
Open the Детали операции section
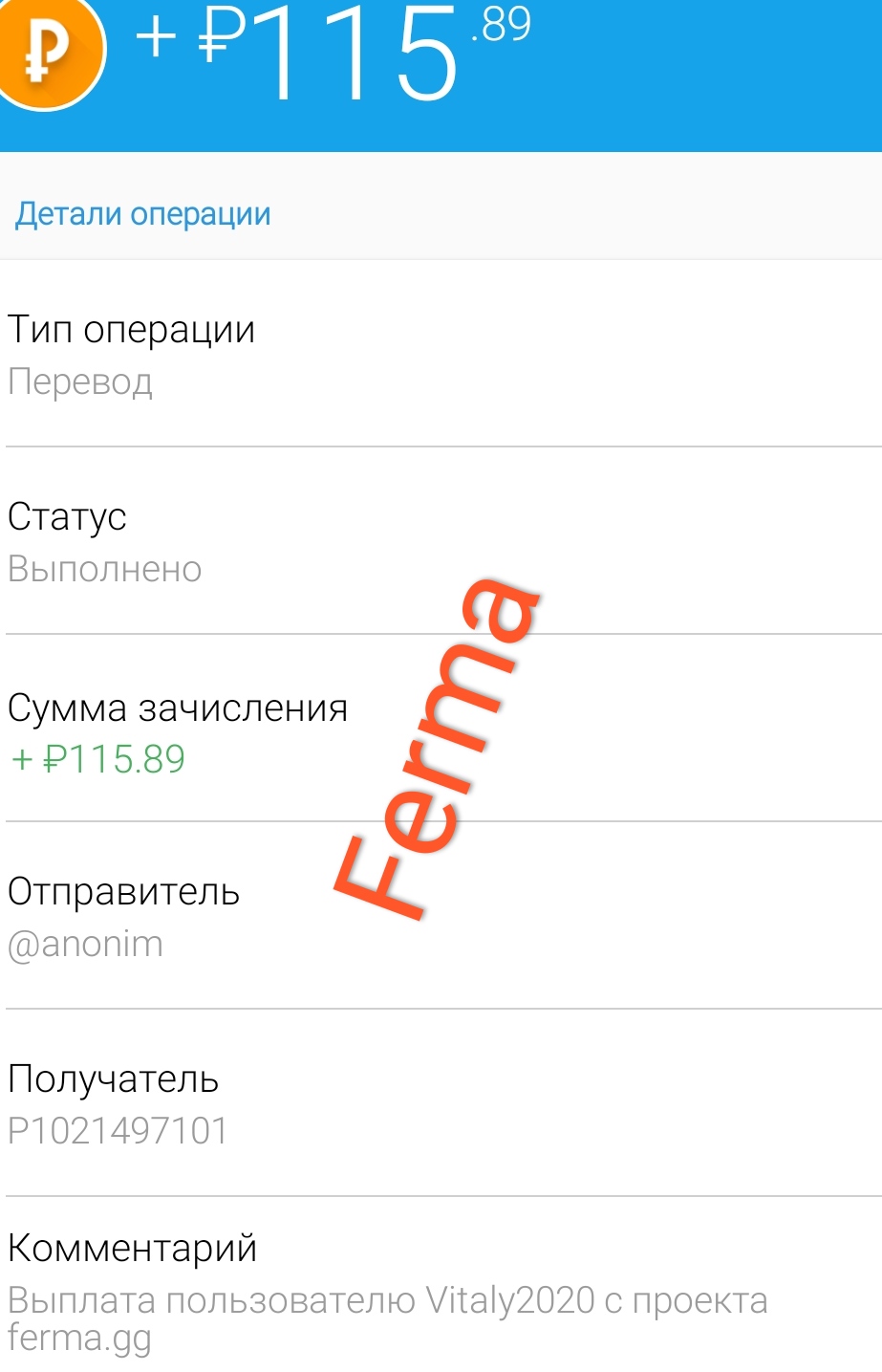pyautogui.click(x=143, y=214)
